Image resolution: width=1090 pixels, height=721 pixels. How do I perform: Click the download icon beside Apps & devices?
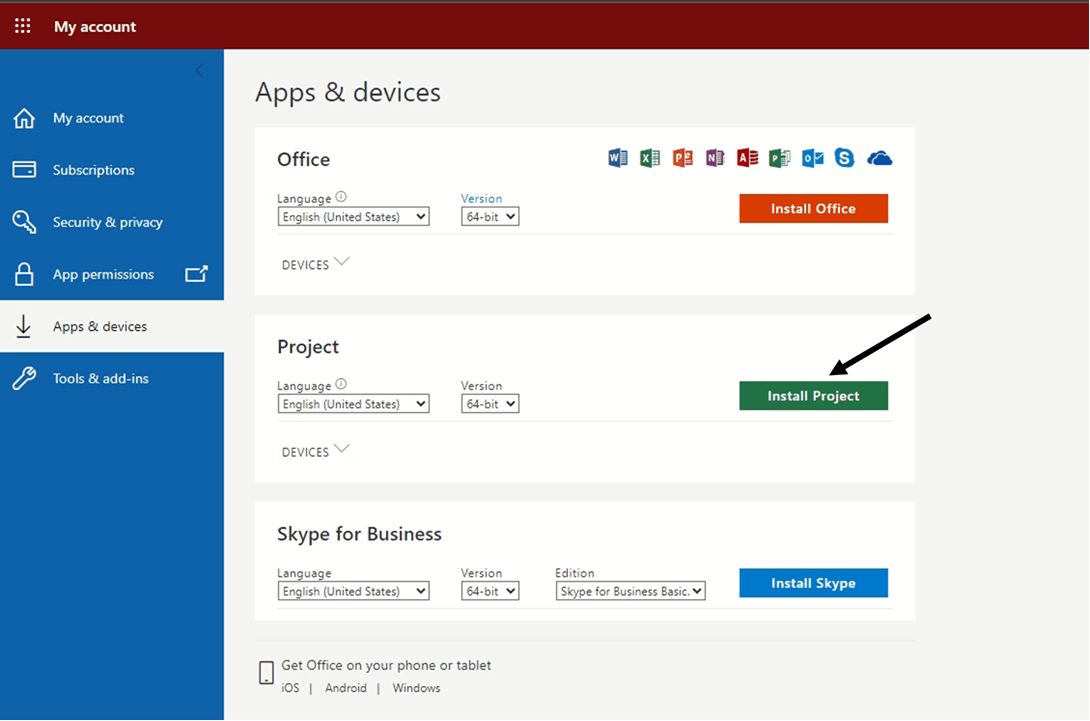(24, 326)
